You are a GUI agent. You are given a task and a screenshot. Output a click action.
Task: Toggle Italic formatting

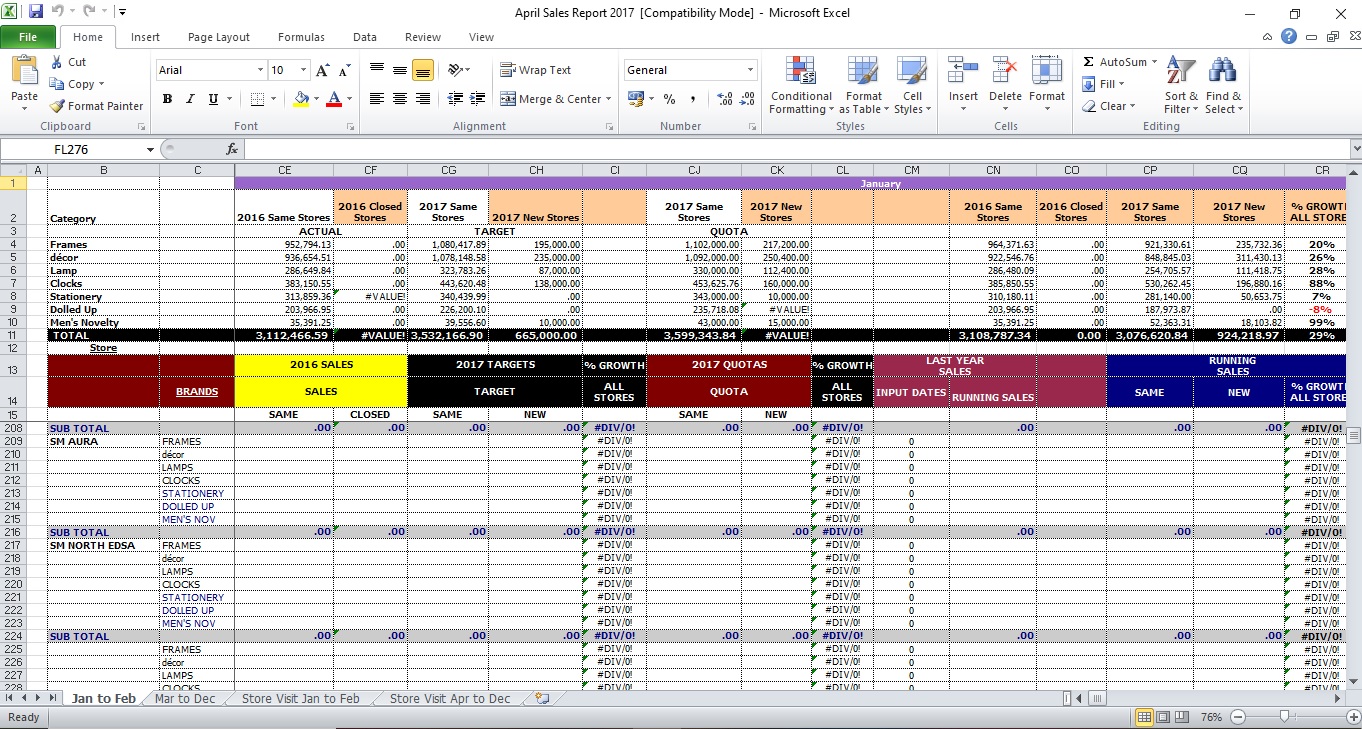click(190, 99)
